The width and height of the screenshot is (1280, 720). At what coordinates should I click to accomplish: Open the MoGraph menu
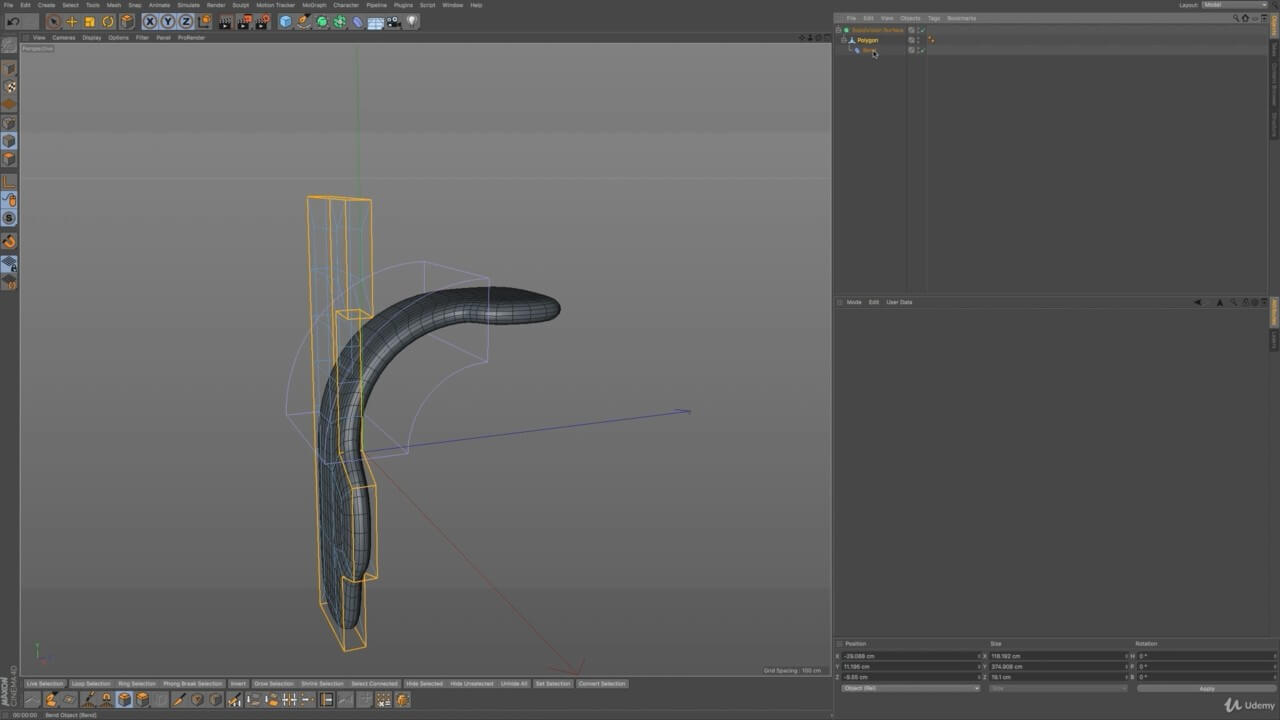(x=313, y=5)
